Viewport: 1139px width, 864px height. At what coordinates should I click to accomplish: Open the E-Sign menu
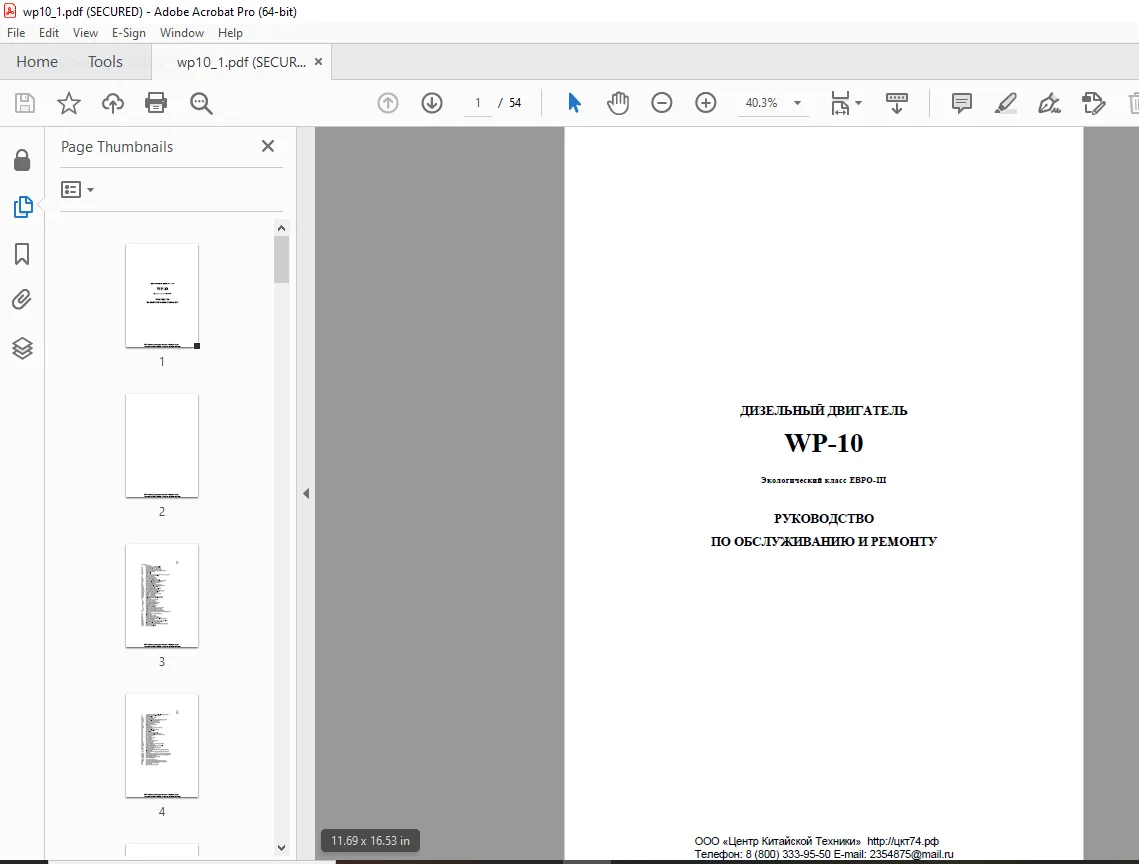click(x=129, y=33)
